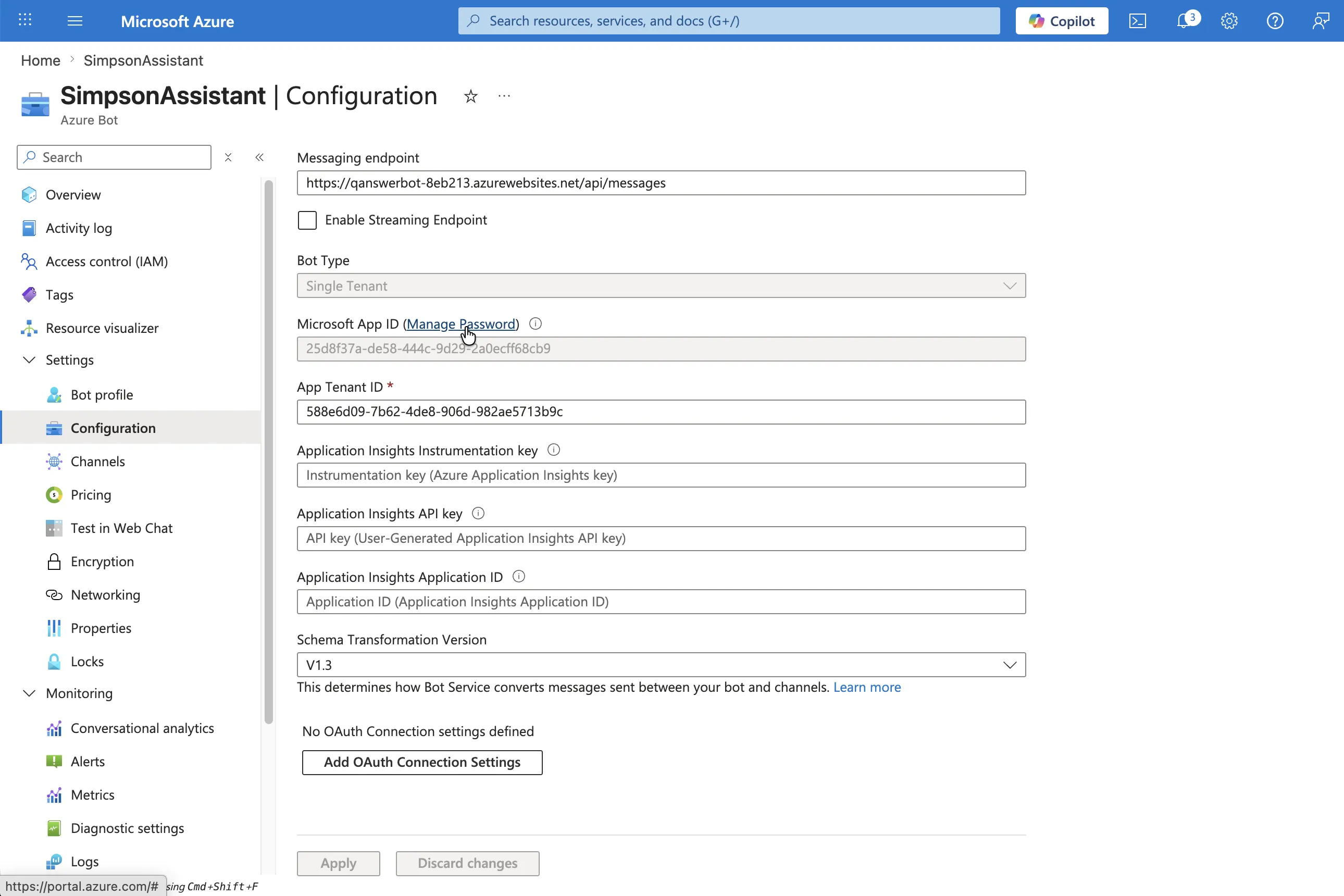Image resolution: width=1344 pixels, height=896 pixels.
Task: Click the Application Insights API key info icon
Action: (478, 513)
